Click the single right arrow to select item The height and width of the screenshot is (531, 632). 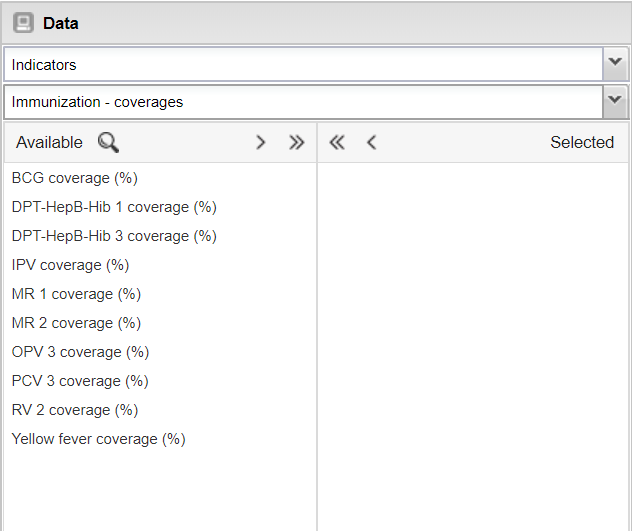click(x=261, y=142)
